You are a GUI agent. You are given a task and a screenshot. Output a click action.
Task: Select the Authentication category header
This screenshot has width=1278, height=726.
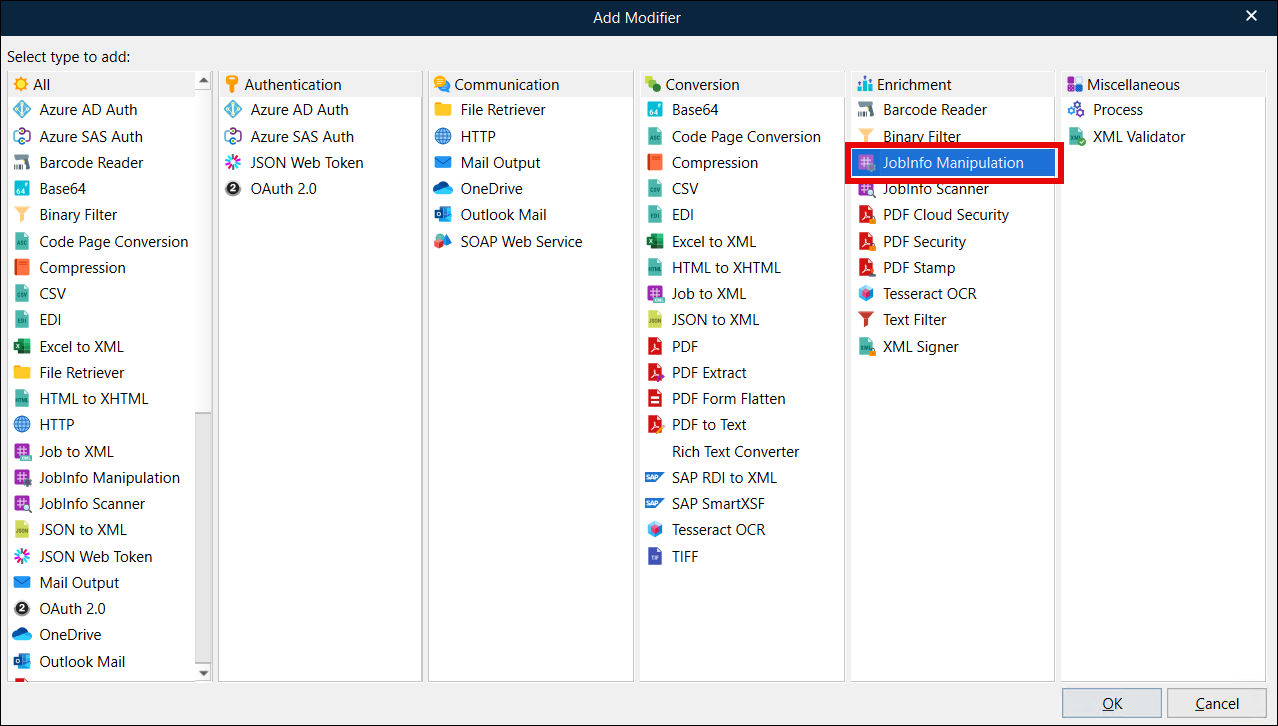320,84
